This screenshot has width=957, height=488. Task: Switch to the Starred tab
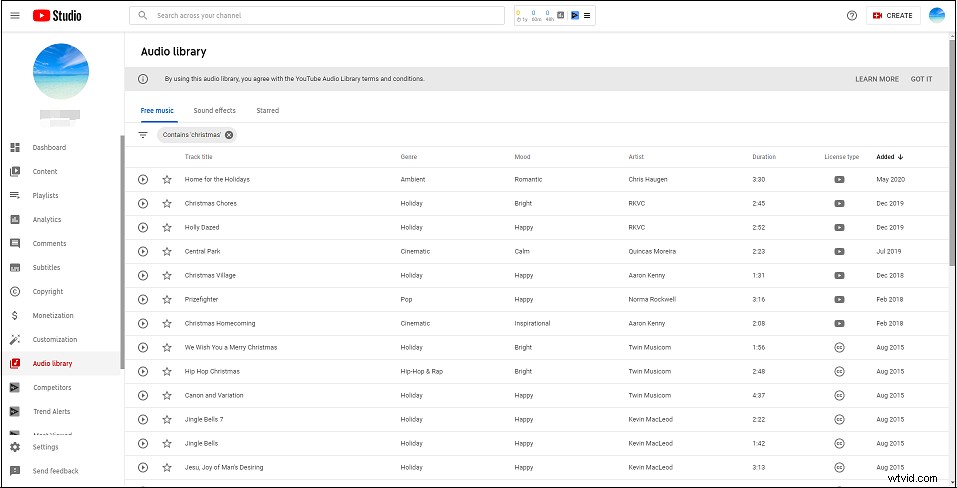[267, 111]
